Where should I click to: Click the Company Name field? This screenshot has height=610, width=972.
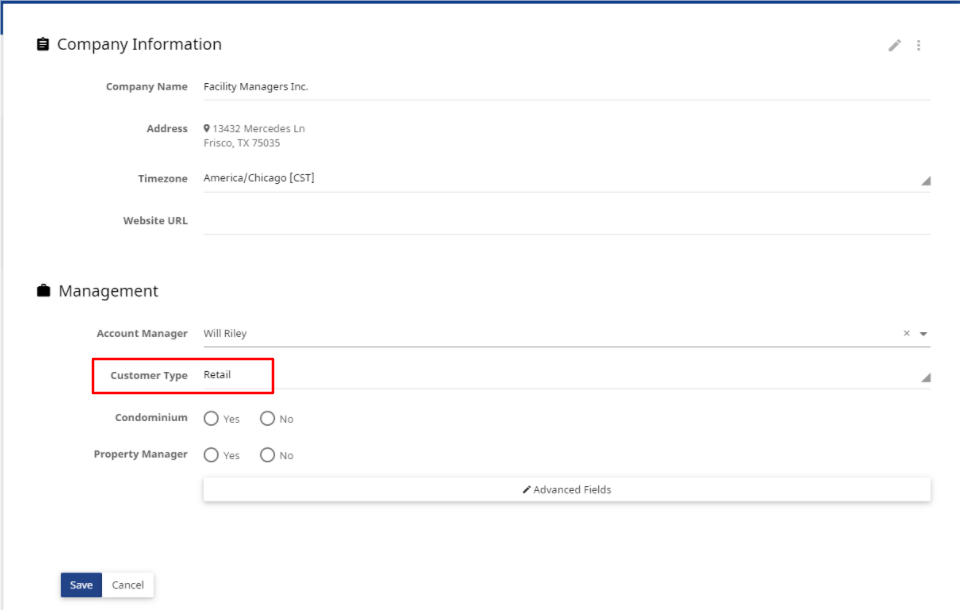567,87
